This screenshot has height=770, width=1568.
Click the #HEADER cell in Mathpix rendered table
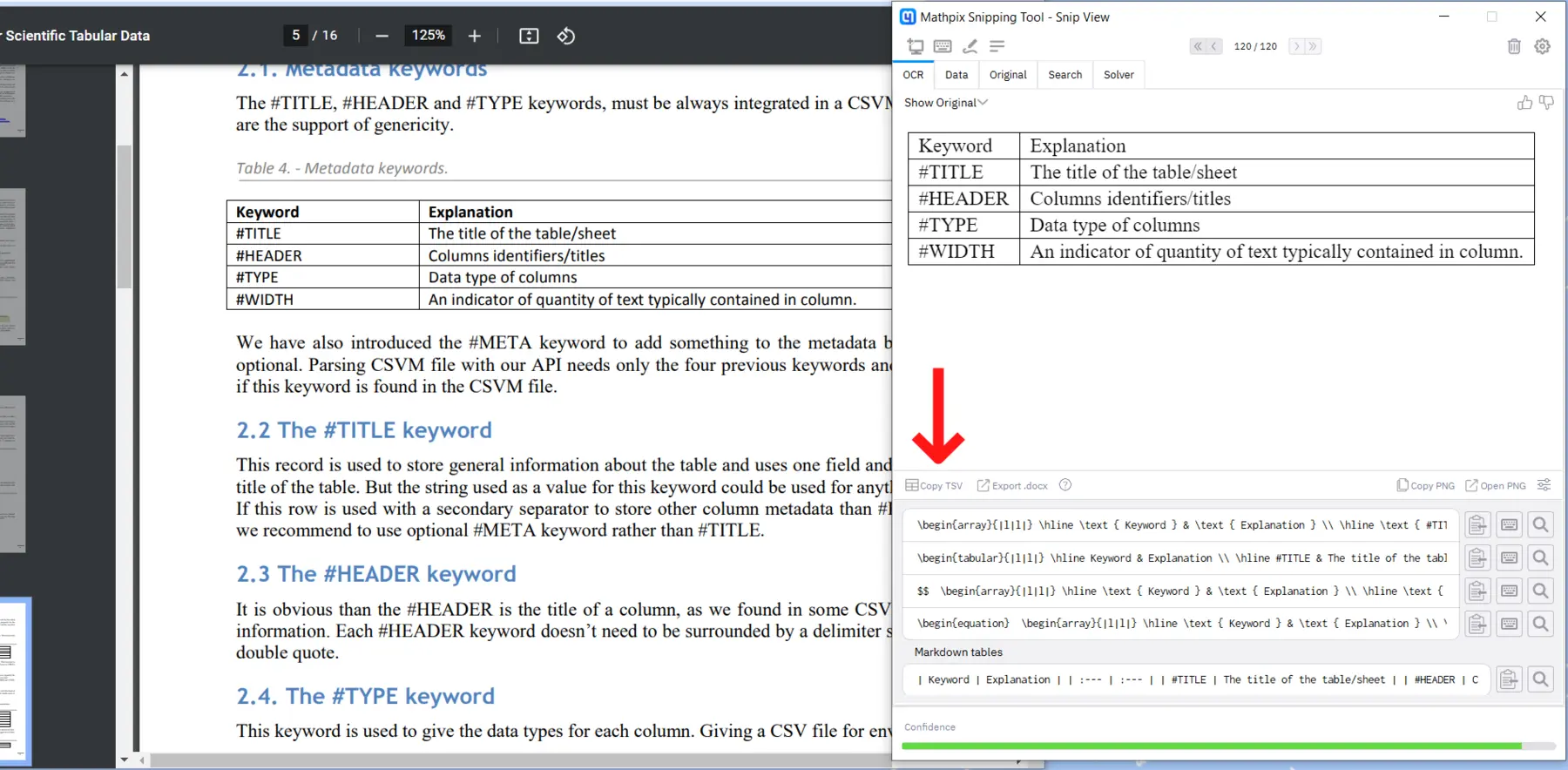point(963,199)
